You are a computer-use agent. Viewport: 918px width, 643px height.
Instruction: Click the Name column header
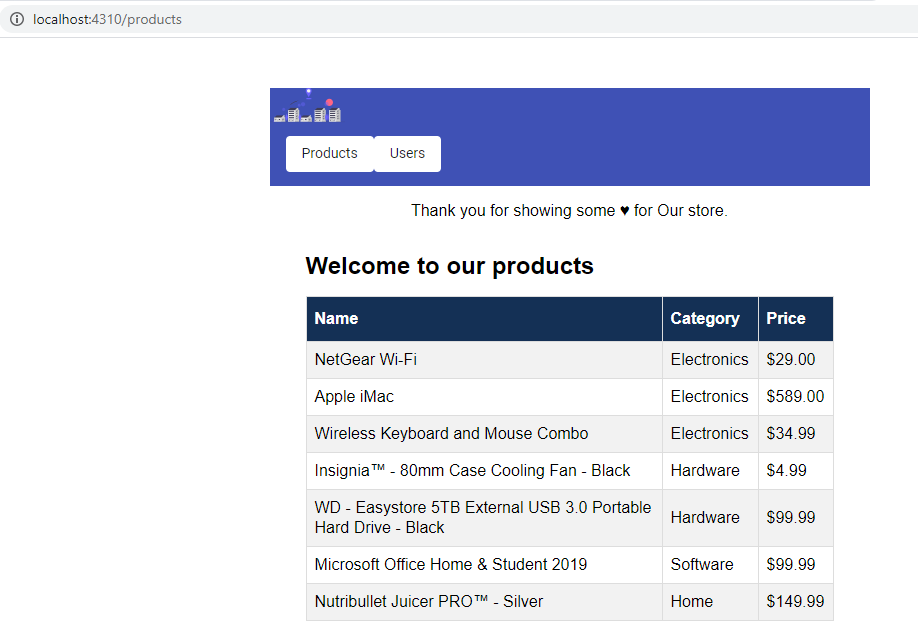click(336, 319)
